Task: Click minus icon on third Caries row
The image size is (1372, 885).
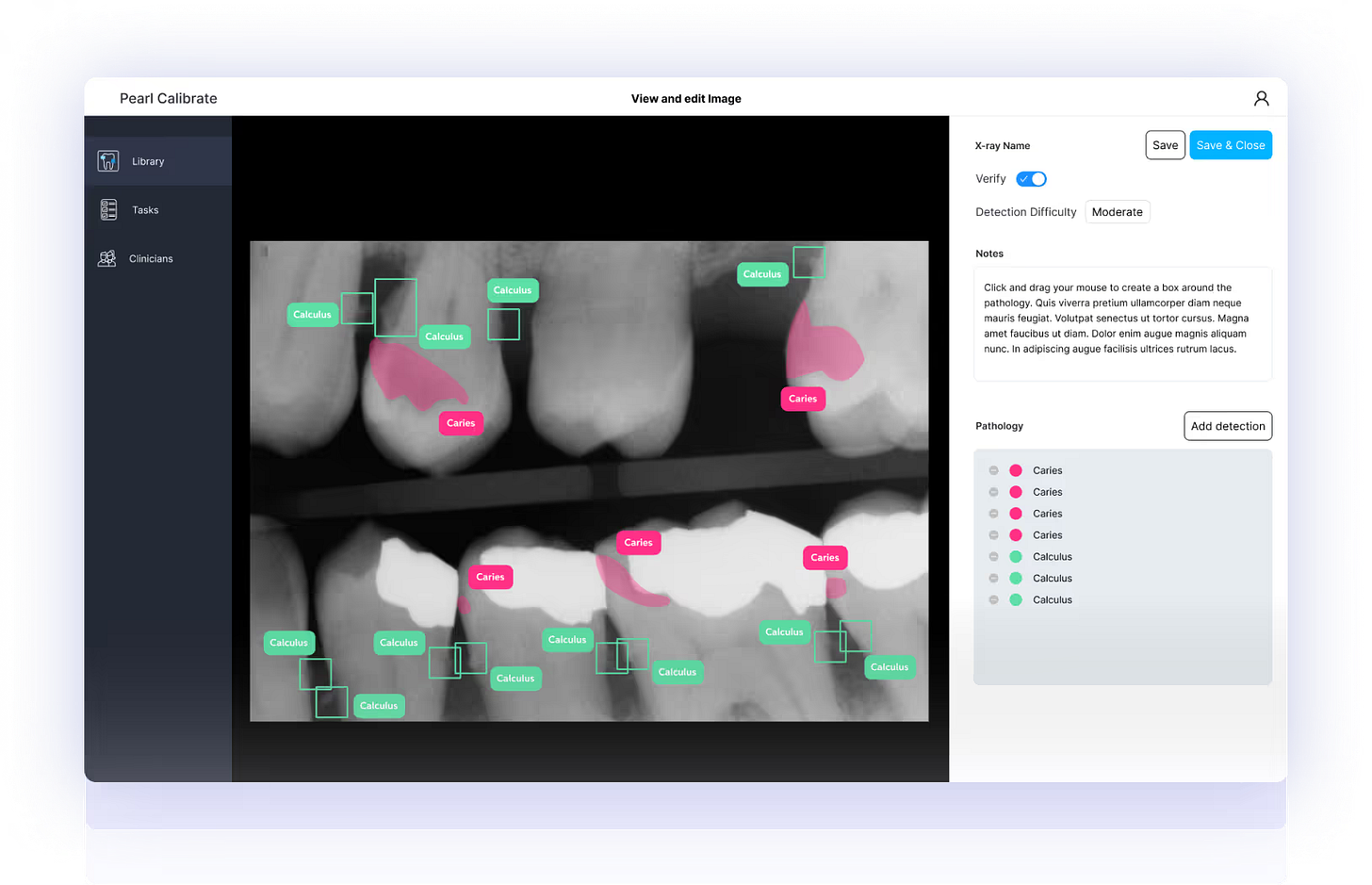Action: pos(993,514)
